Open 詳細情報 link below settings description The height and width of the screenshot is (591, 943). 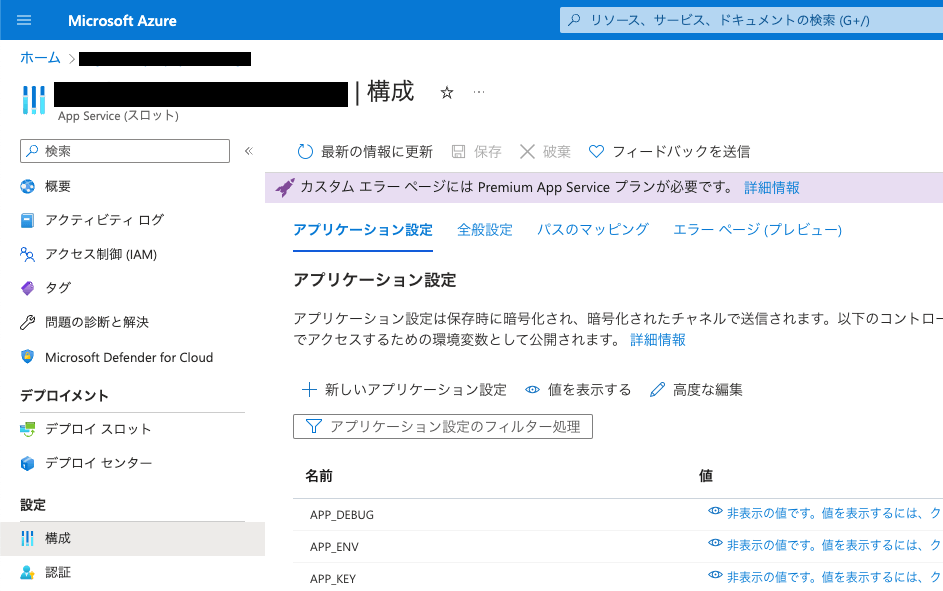pyautogui.click(x=658, y=340)
